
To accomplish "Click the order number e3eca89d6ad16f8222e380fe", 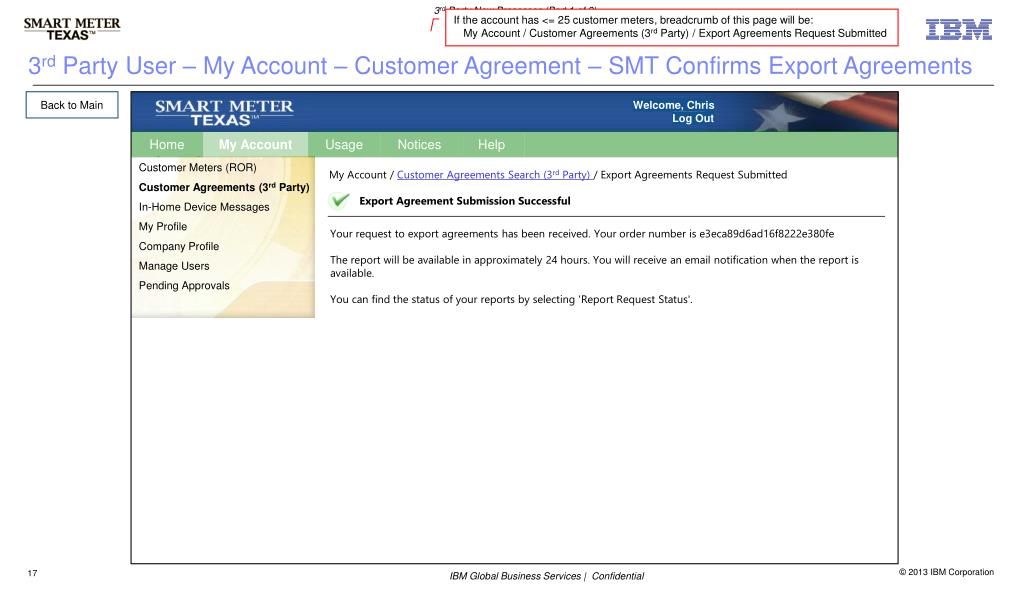I will (767, 234).
